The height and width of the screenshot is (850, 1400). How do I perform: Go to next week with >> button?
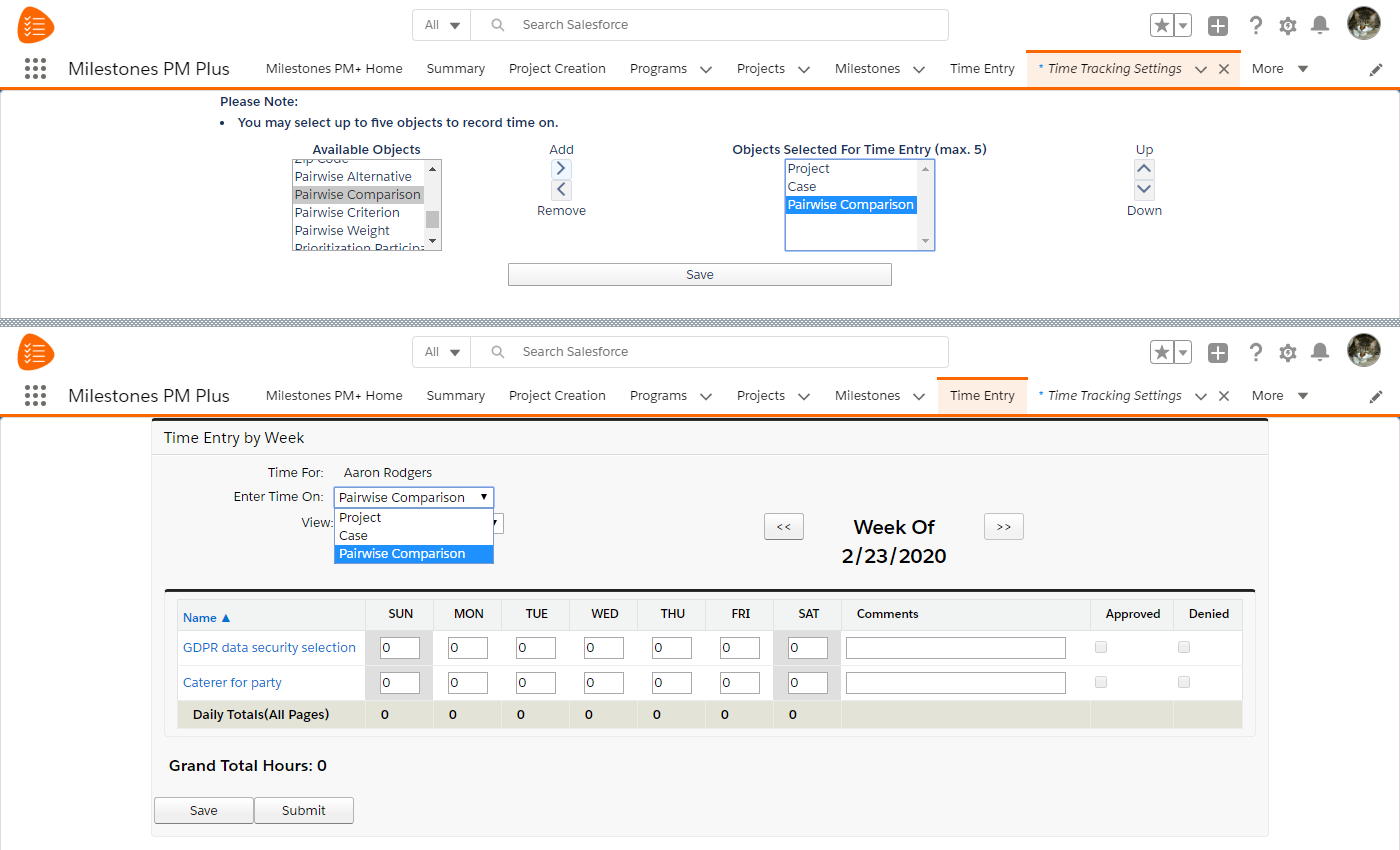point(1004,527)
